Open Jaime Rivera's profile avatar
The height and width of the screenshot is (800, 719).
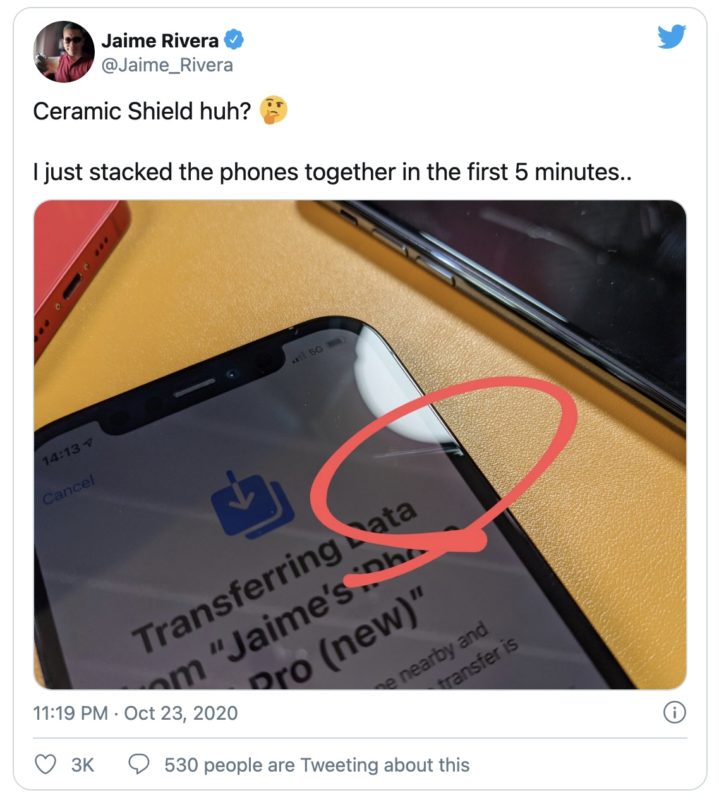[x=64, y=52]
